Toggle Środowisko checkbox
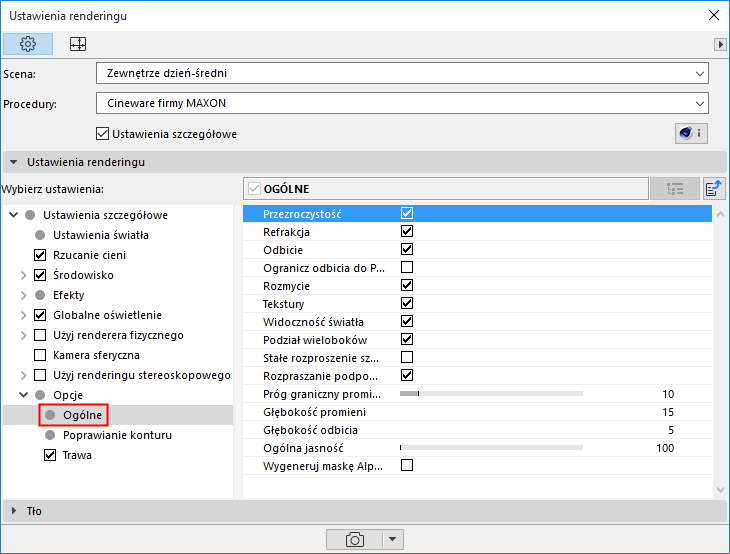The height and width of the screenshot is (554, 730). tap(40, 275)
